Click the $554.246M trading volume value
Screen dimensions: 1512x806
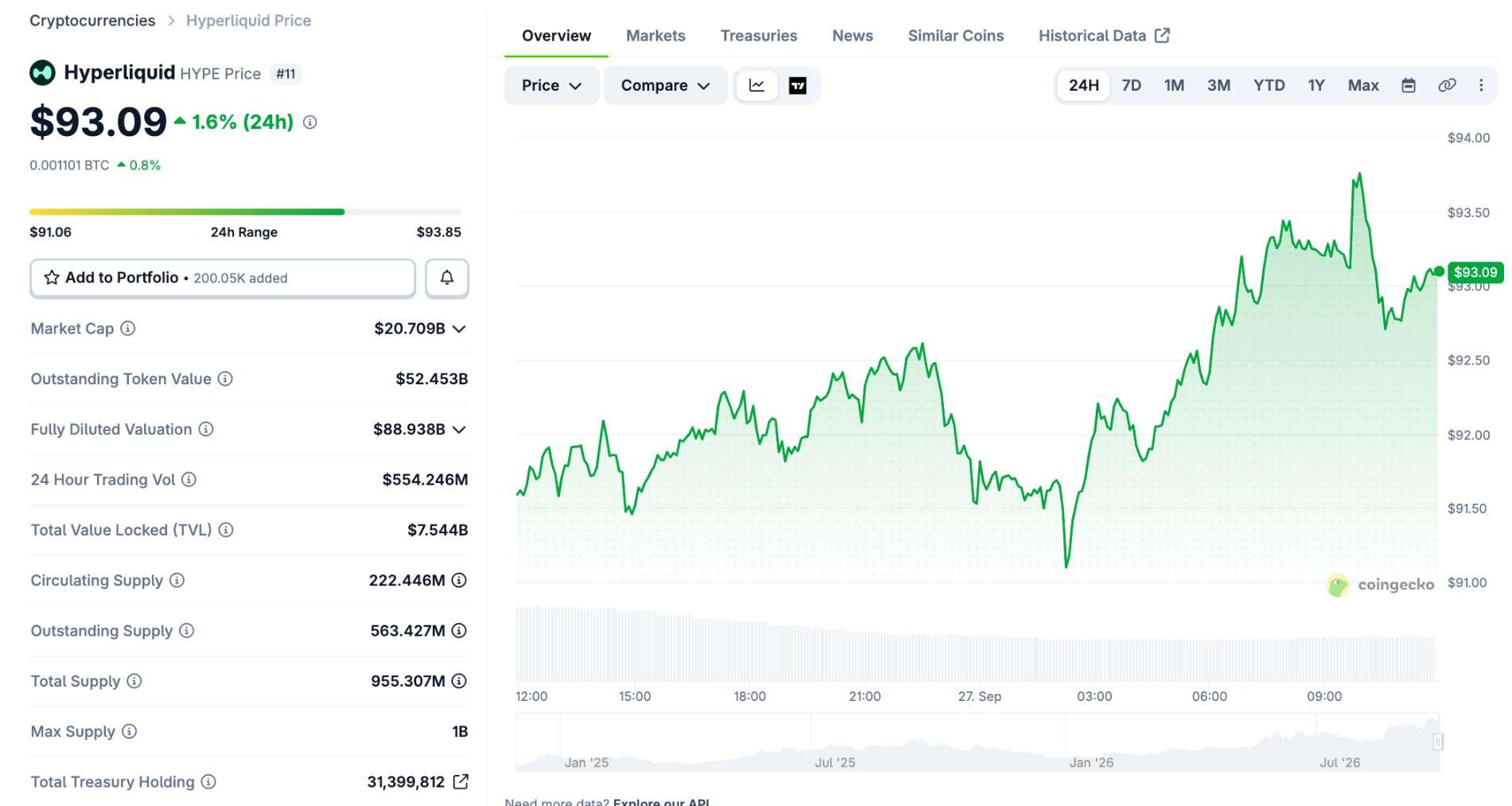point(425,480)
